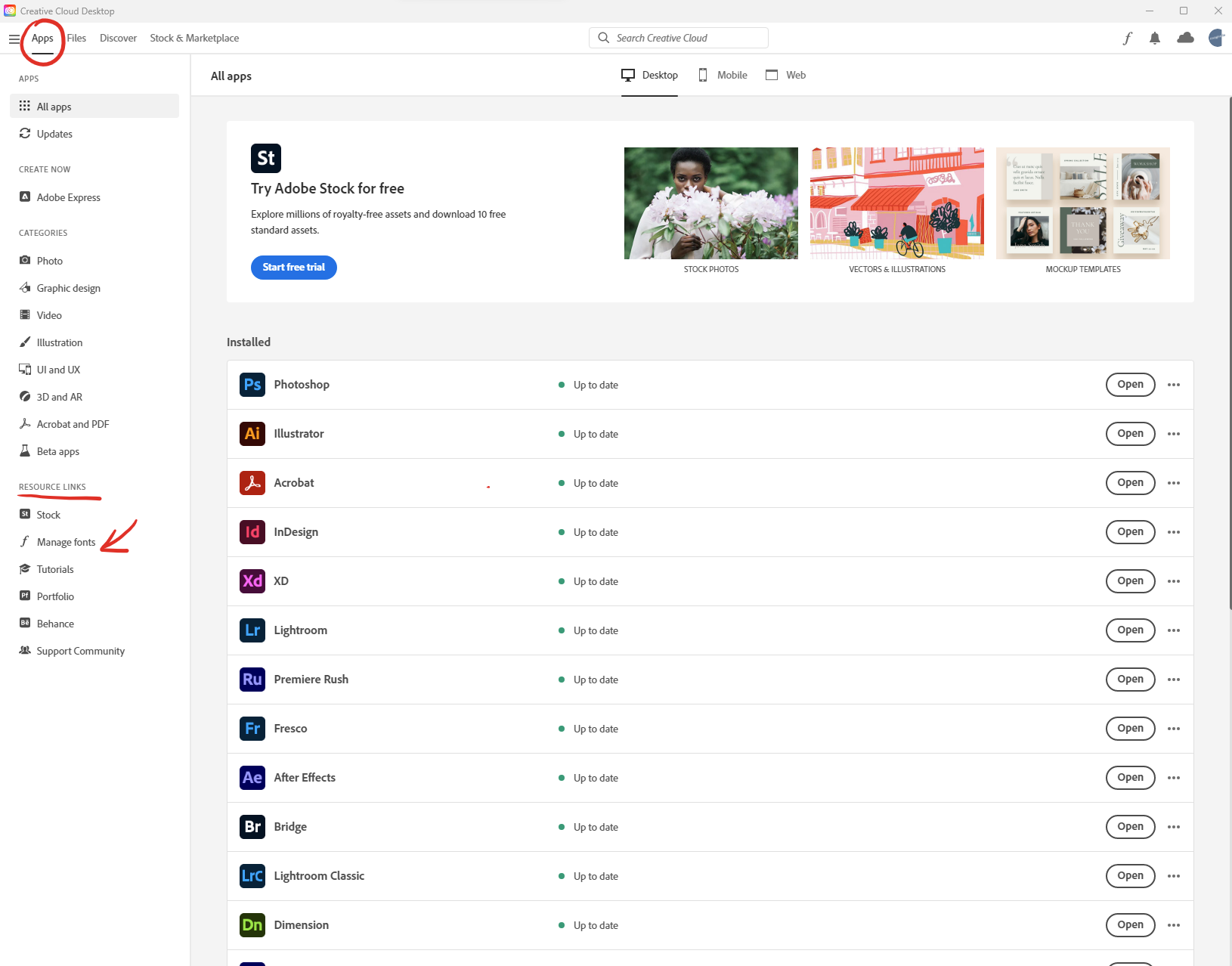This screenshot has height=966, width=1232.
Task: Open Adobe Express in sidebar
Action: click(94, 197)
